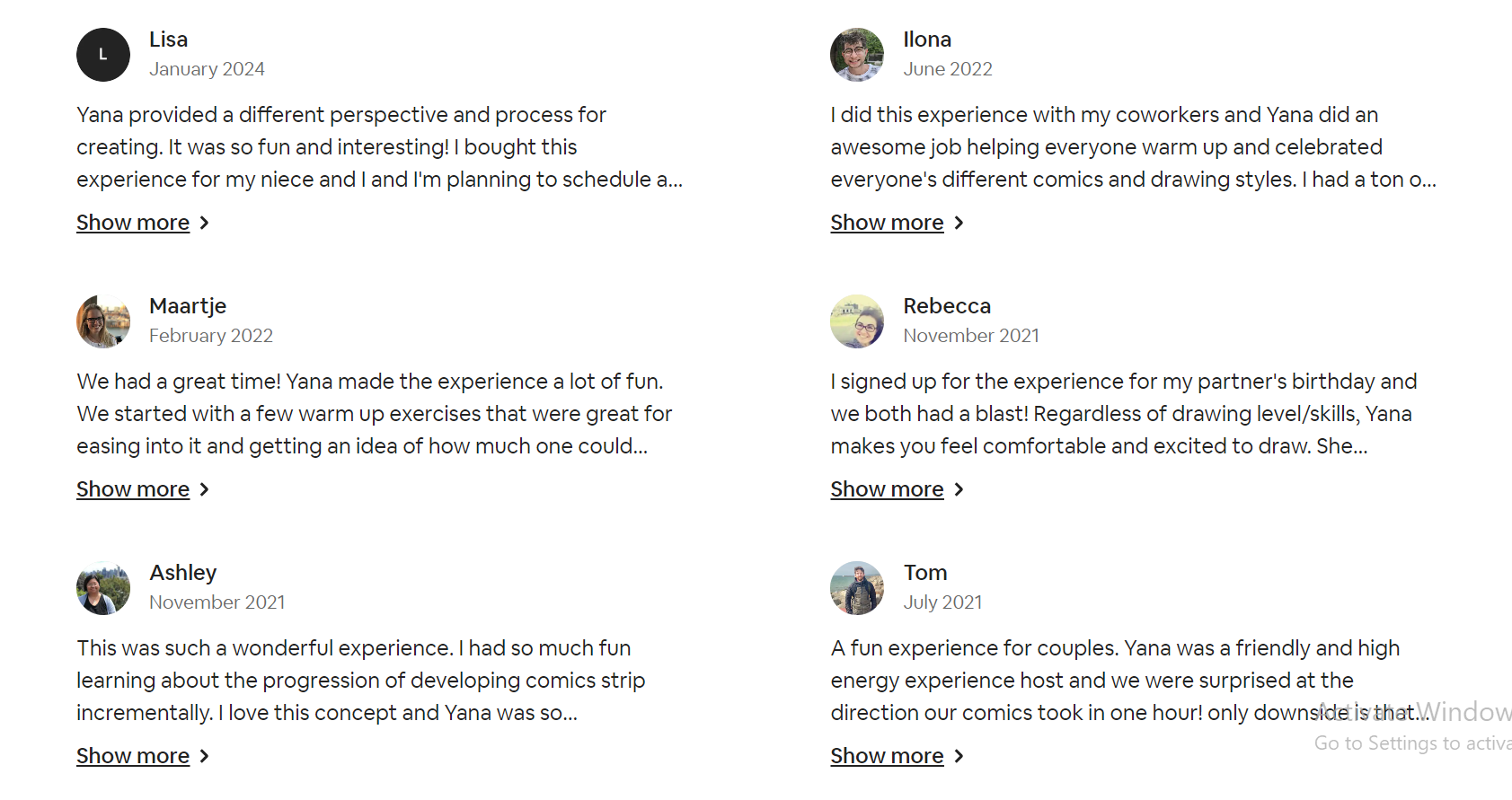Open Ilona's profile photo

click(x=857, y=55)
